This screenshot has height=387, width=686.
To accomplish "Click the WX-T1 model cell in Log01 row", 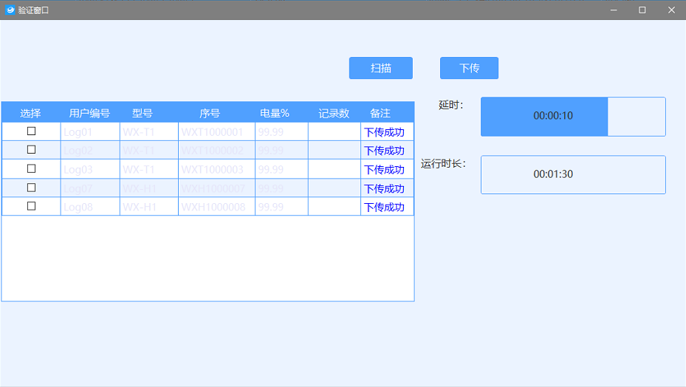I will coord(149,132).
